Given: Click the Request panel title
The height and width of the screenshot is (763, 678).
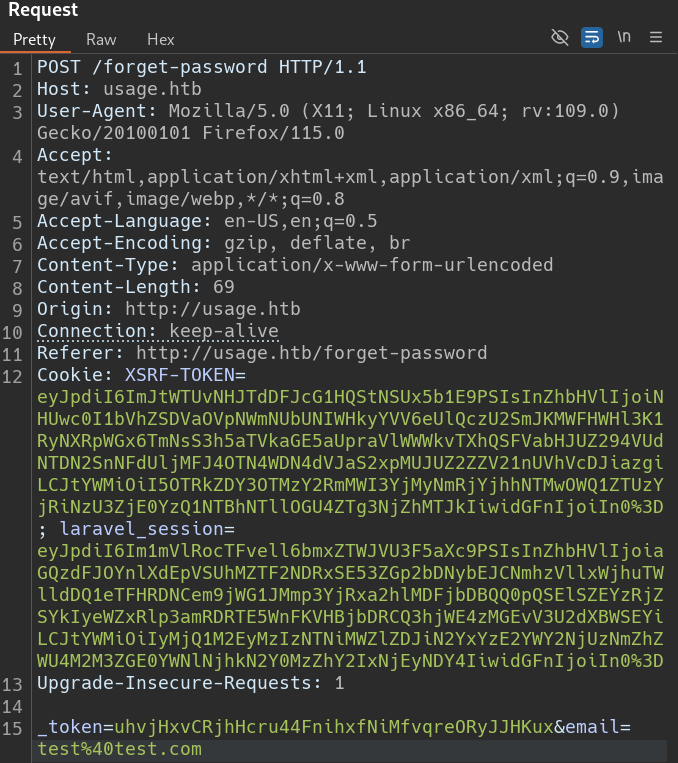Looking at the screenshot, I should (x=43, y=10).
